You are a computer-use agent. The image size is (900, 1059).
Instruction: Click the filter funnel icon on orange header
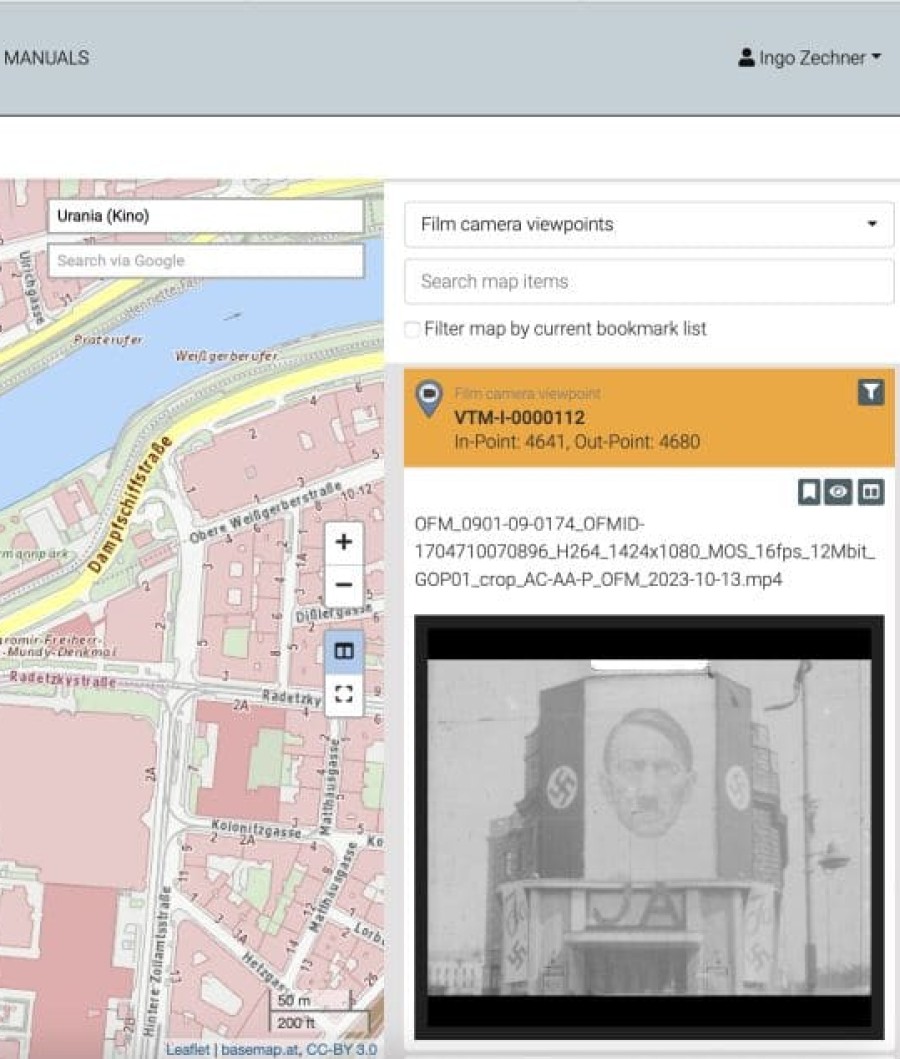point(870,391)
